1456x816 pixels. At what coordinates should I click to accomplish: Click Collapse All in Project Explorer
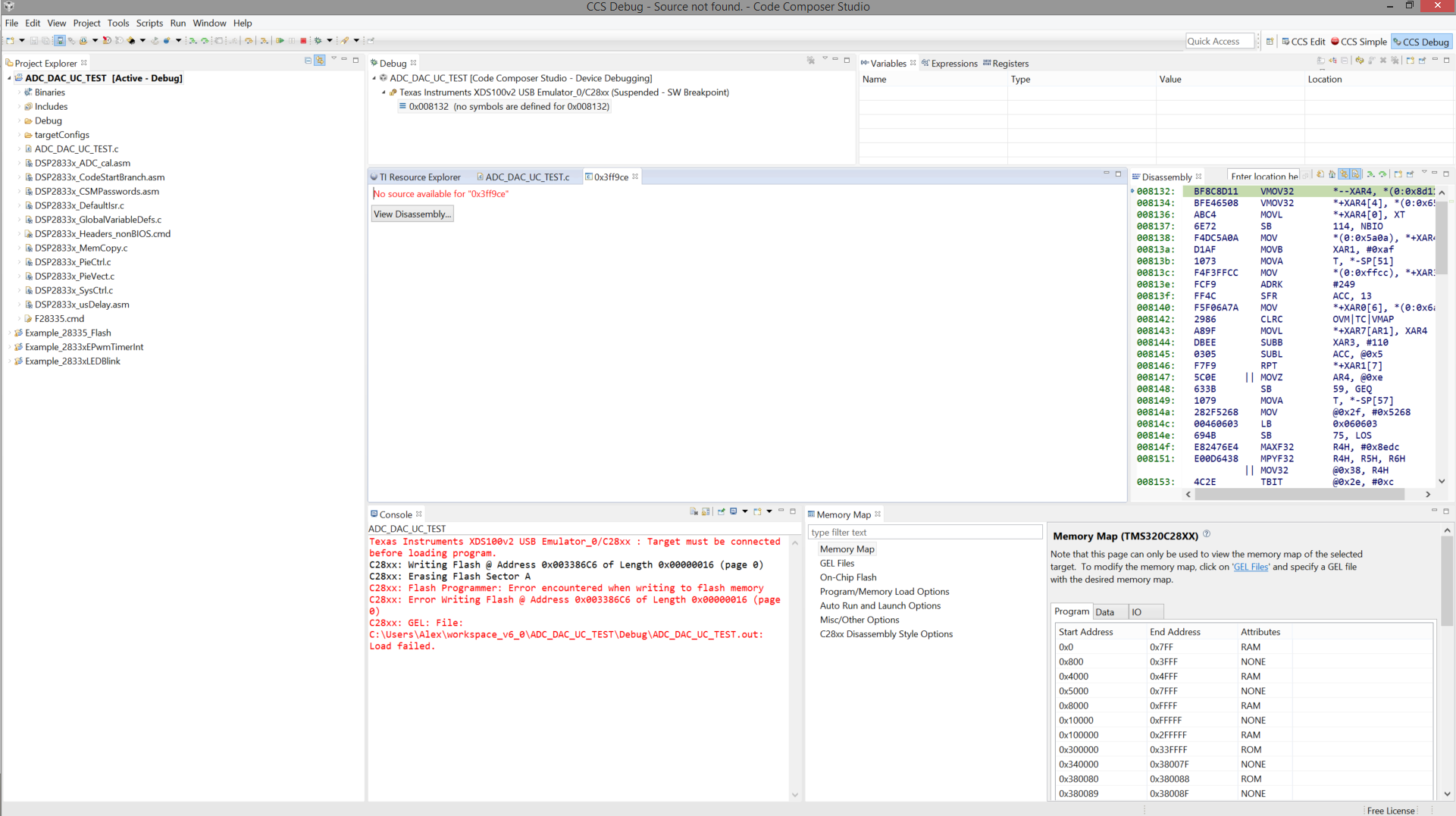pos(308,60)
